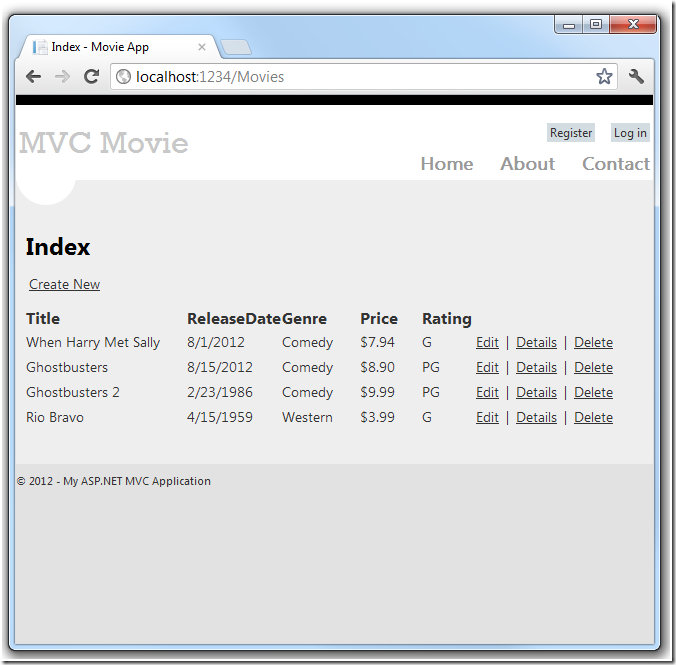
Task: Click the Create New link
Action: coord(64,285)
